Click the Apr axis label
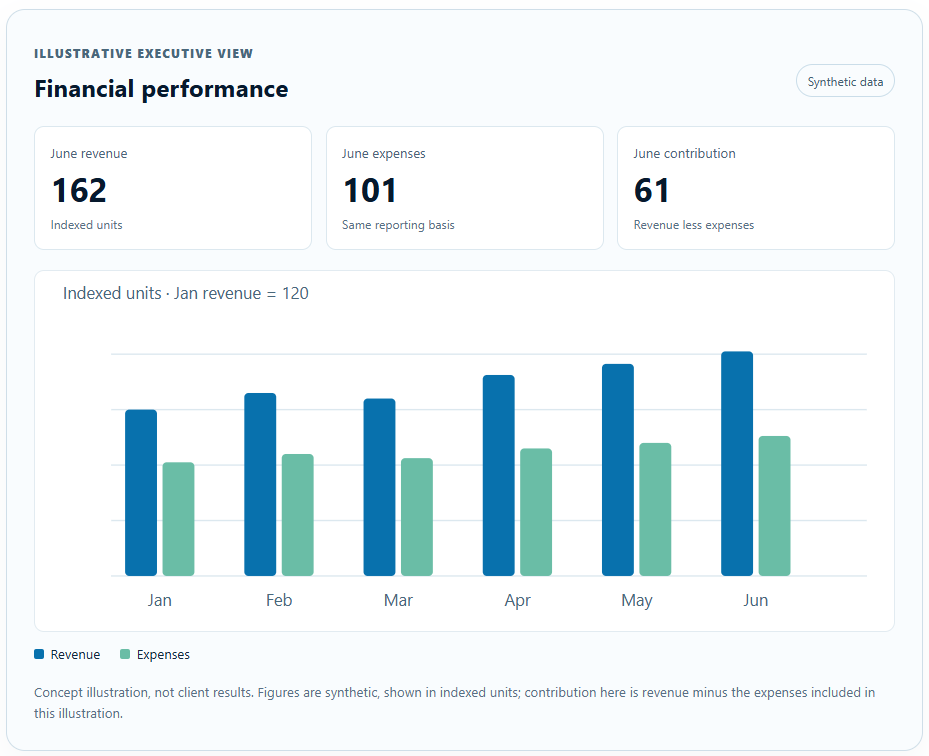The image size is (929, 756). pos(517,601)
